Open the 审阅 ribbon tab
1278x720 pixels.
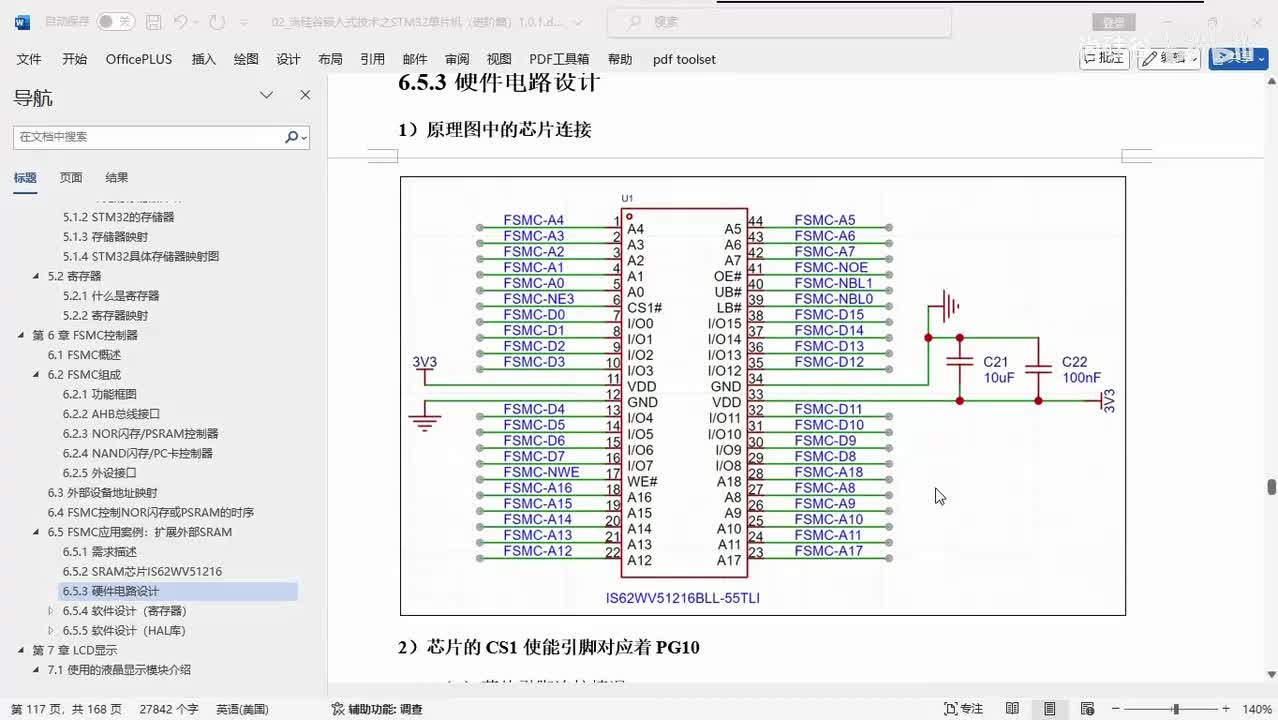[457, 59]
